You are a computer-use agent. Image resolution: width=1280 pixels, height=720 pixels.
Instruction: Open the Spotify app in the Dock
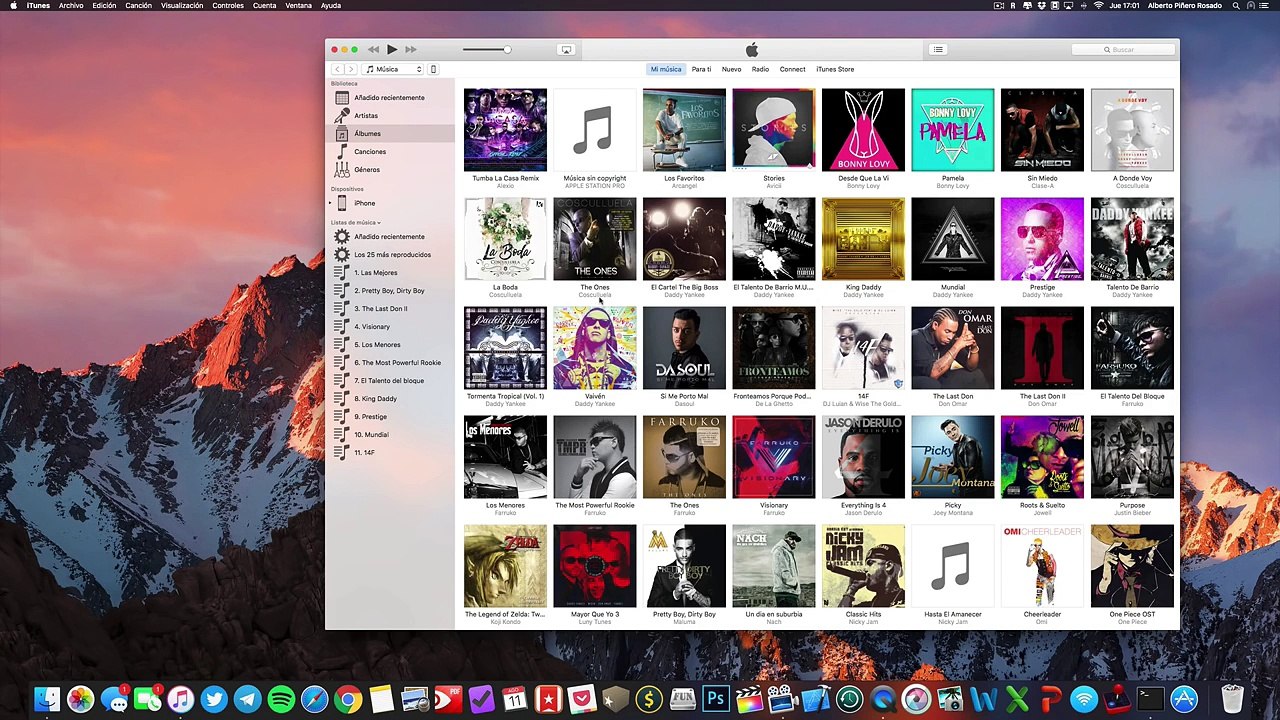click(x=281, y=699)
